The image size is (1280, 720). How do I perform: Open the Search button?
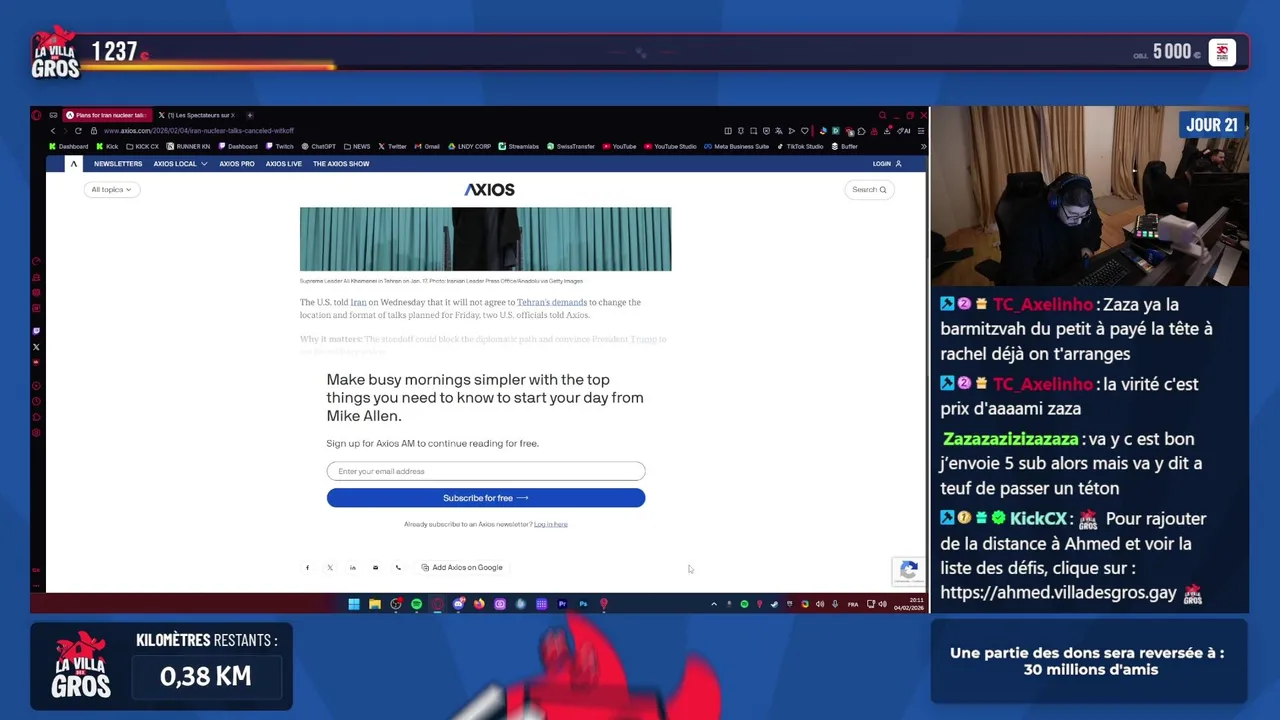tap(869, 189)
